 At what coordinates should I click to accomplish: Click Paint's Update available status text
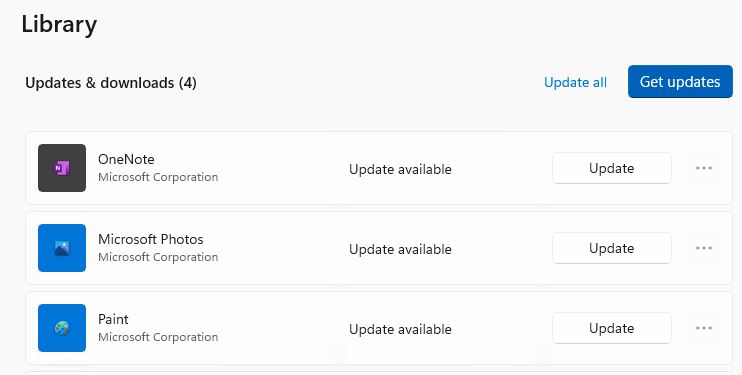pos(400,329)
